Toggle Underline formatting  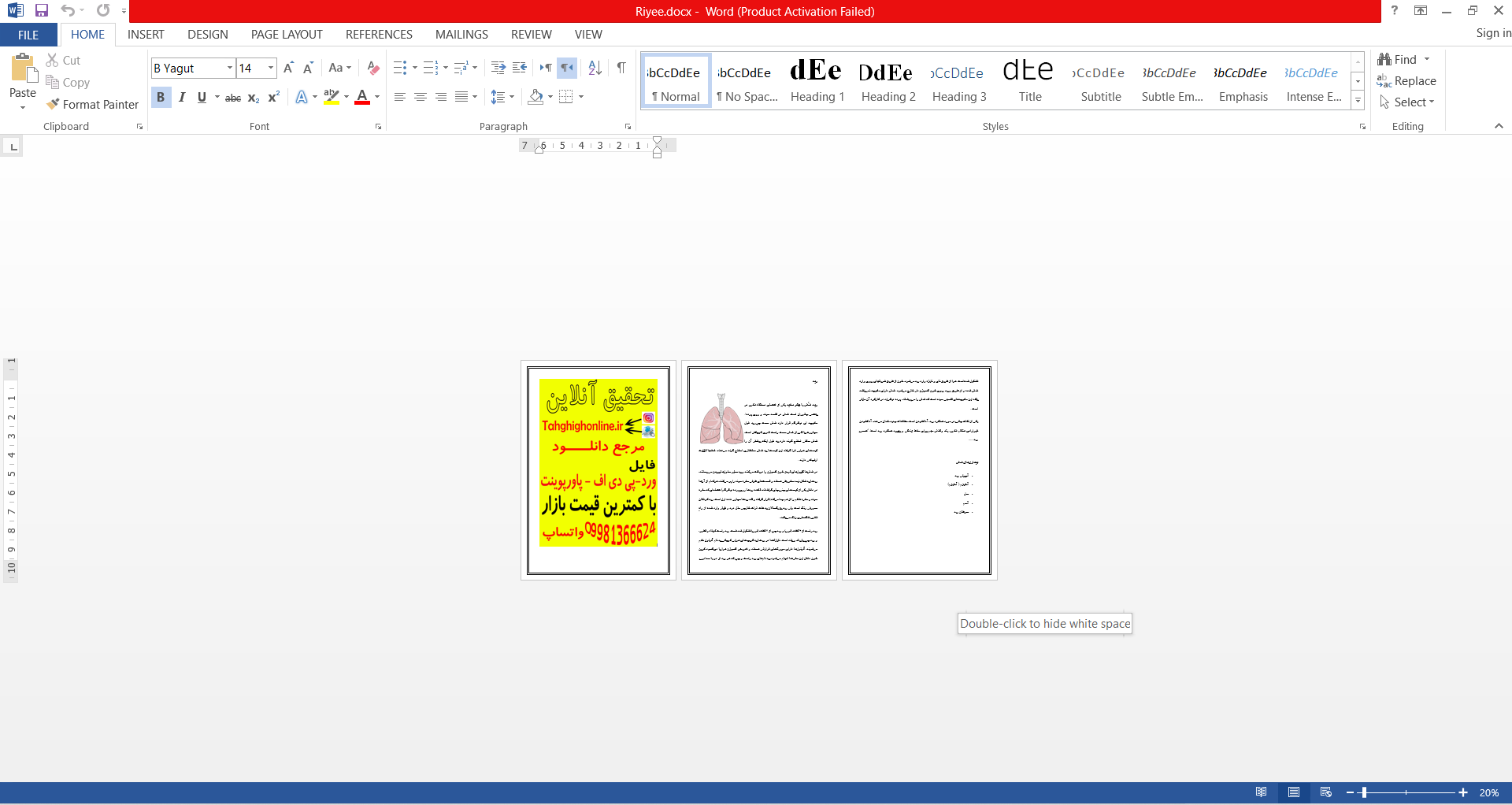point(202,97)
